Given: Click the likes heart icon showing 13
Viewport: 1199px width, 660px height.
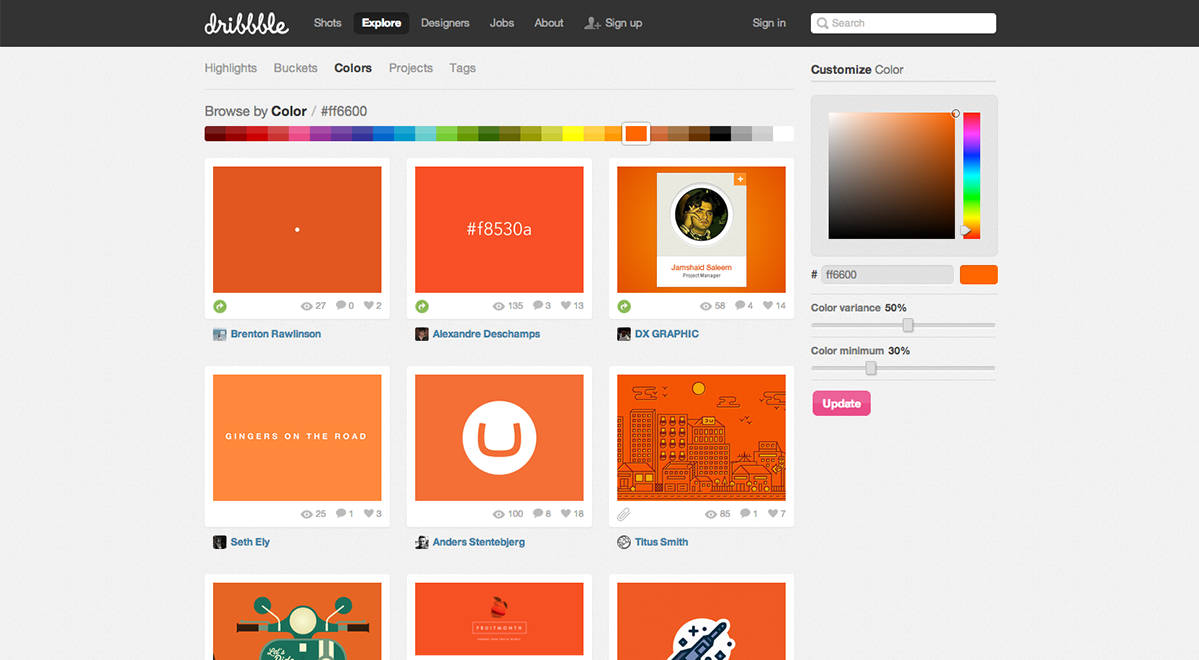Looking at the screenshot, I should point(566,305).
